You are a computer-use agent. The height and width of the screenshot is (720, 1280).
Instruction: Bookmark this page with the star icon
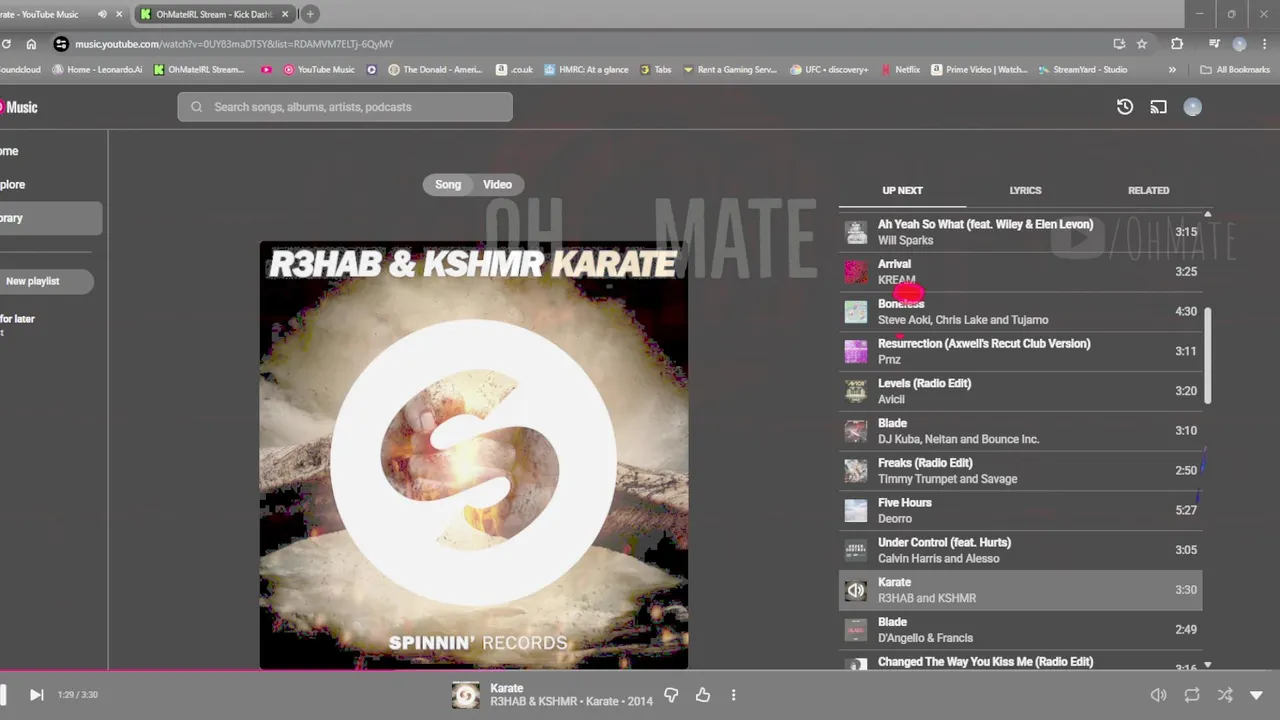click(1142, 44)
